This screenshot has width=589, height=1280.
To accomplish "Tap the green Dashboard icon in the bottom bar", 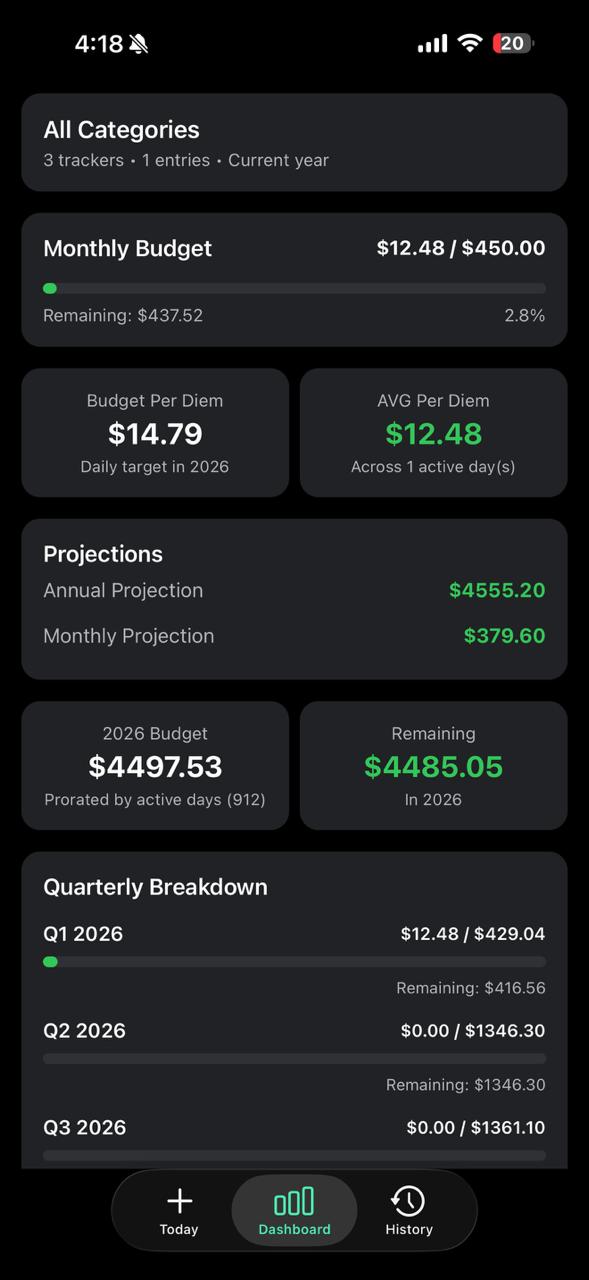I will (294, 1200).
